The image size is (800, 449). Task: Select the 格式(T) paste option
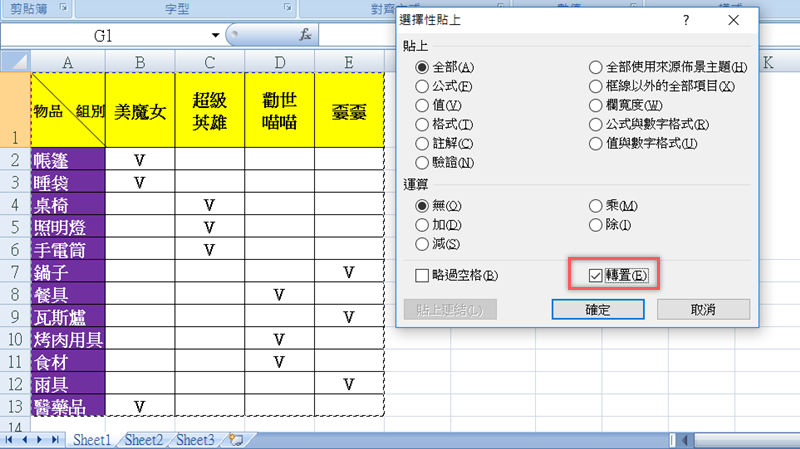pos(444,124)
